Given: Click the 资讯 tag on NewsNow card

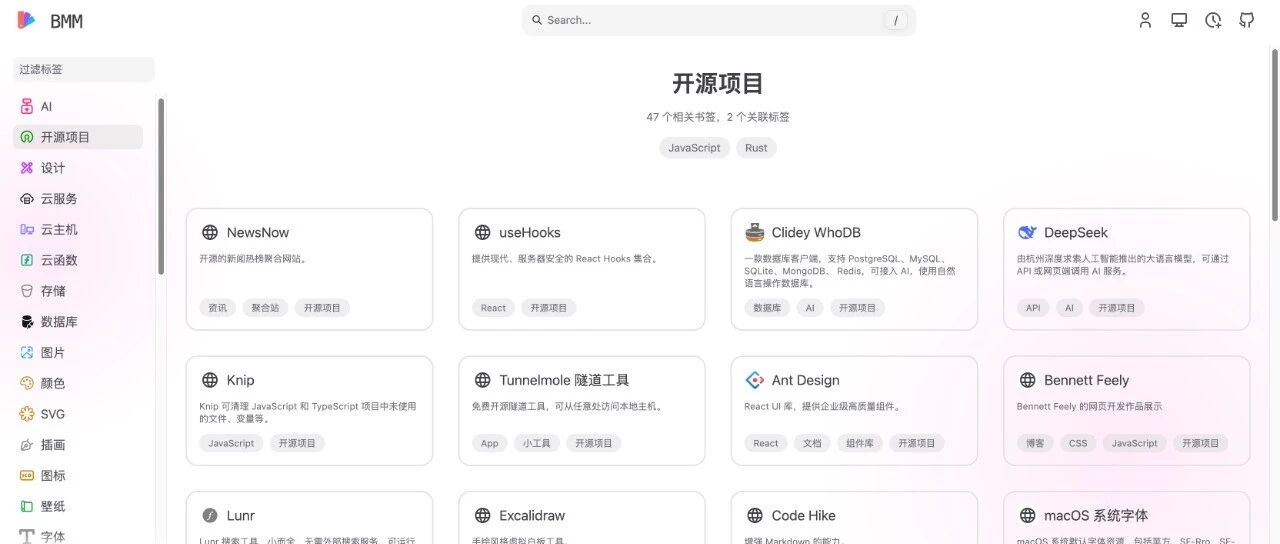Looking at the screenshot, I should [217, 308].
